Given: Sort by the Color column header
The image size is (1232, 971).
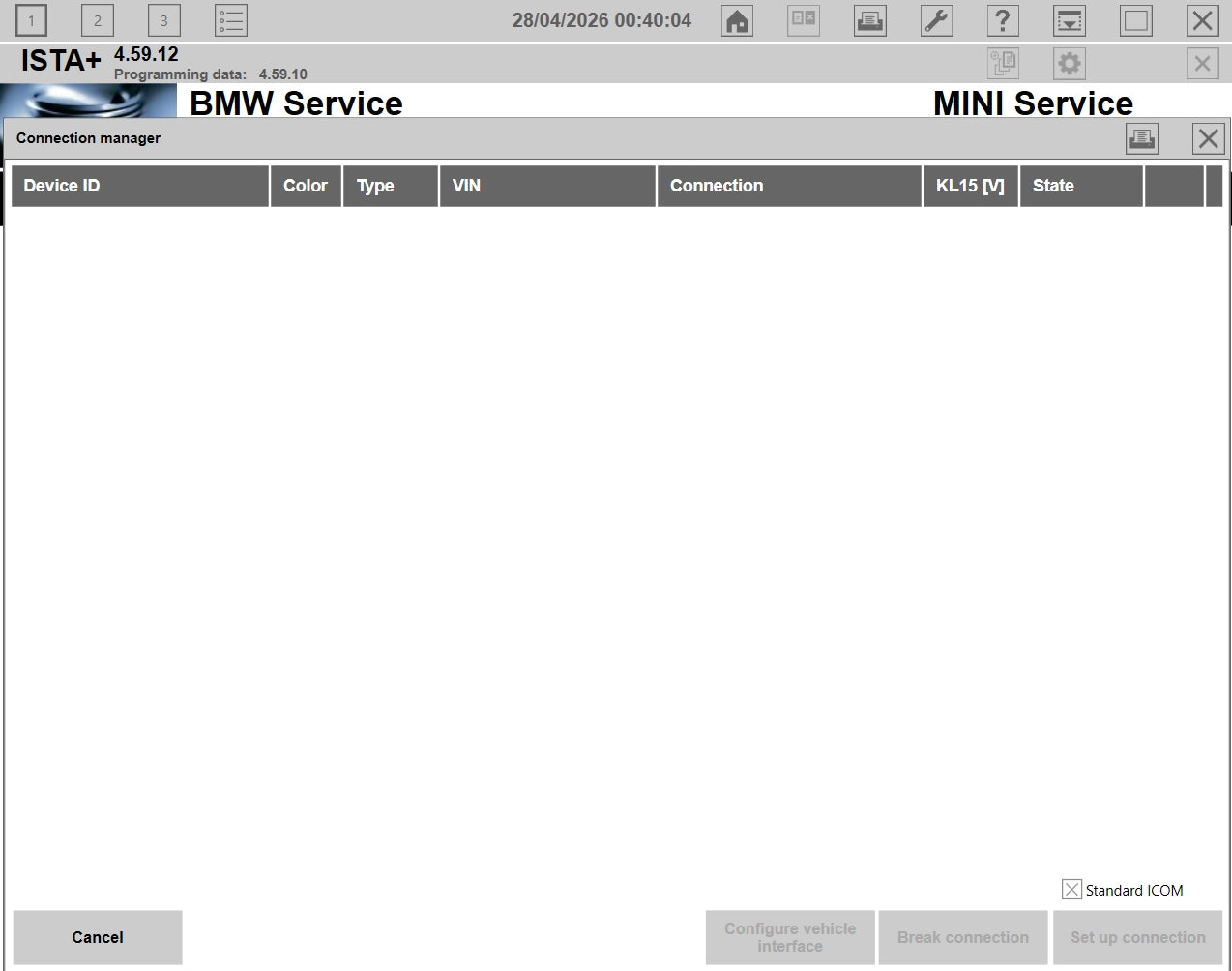Looking at the screenshot, I should [x=307, y=186].
